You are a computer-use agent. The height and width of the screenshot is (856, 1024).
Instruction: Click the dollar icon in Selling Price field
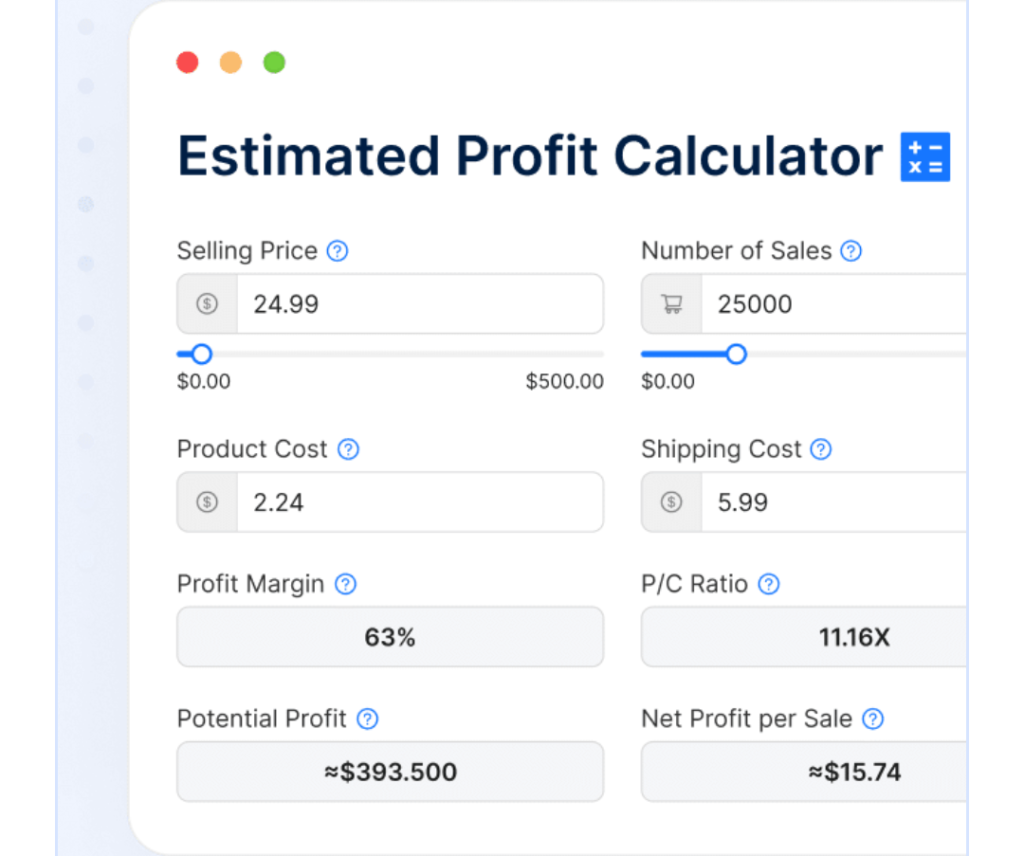click(207, 304)
